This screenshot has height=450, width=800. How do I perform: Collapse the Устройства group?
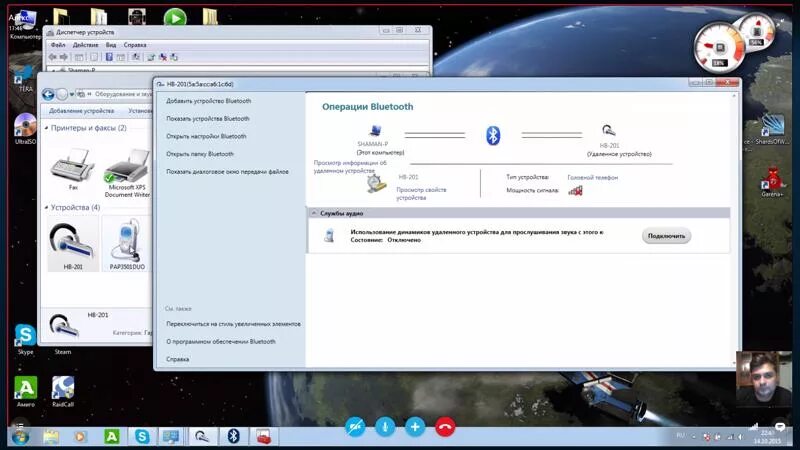[x=46, y=208]
